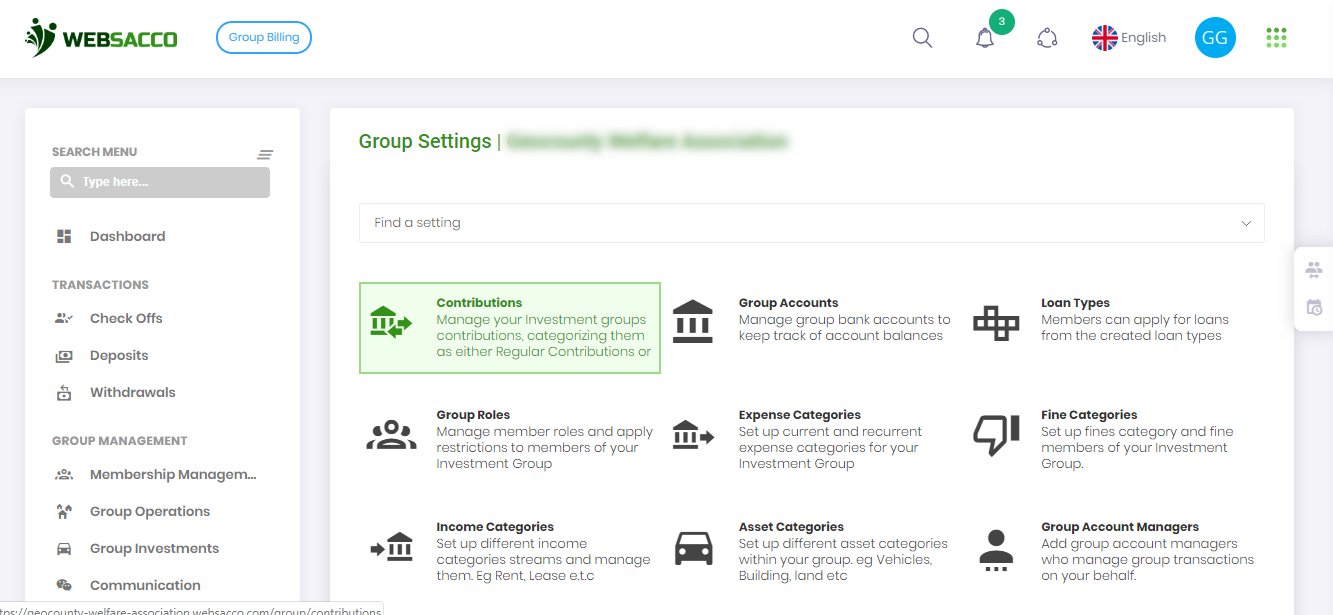This screenshot has width=1333, height=615.
Task: Click the Group Billing button
Action: 263,37
